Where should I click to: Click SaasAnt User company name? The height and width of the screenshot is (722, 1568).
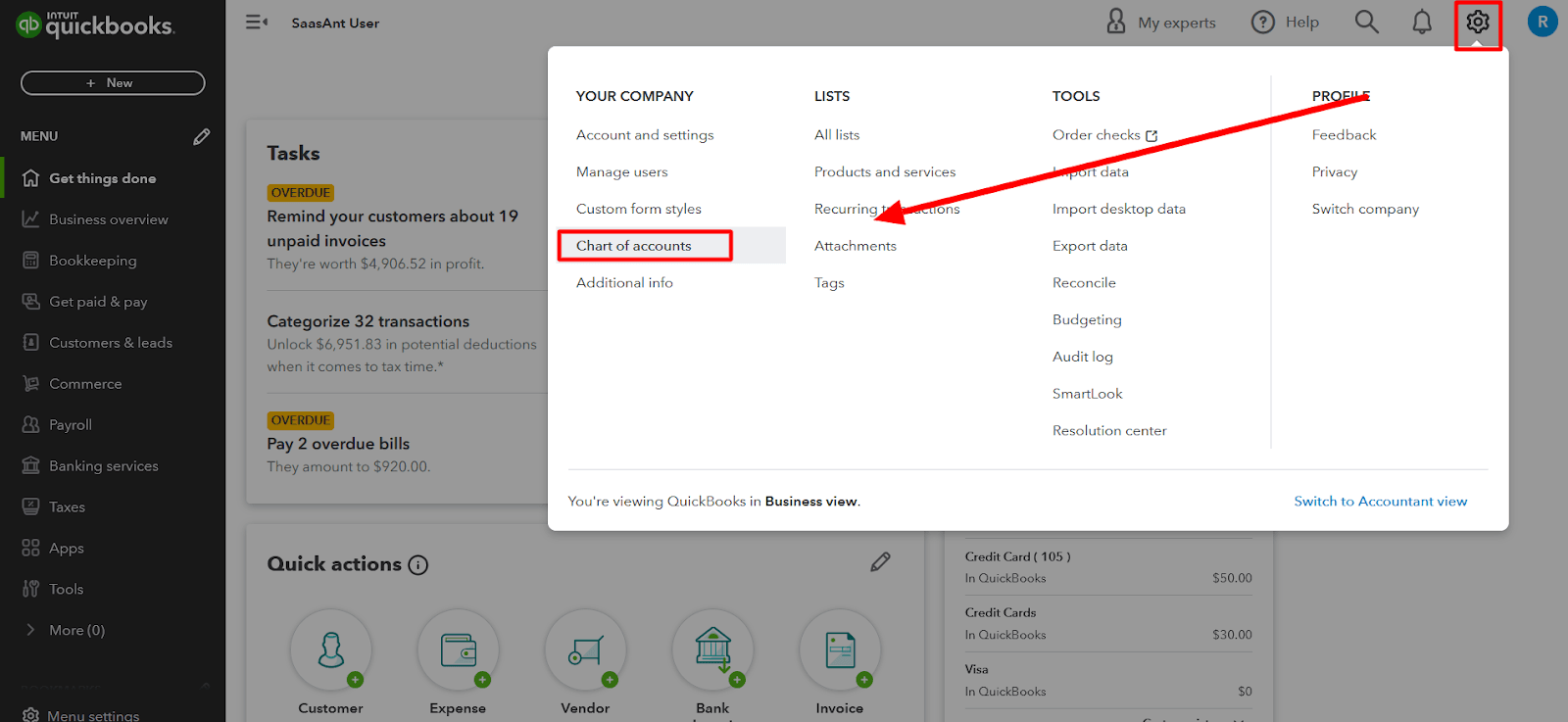[x=335, y=23]
